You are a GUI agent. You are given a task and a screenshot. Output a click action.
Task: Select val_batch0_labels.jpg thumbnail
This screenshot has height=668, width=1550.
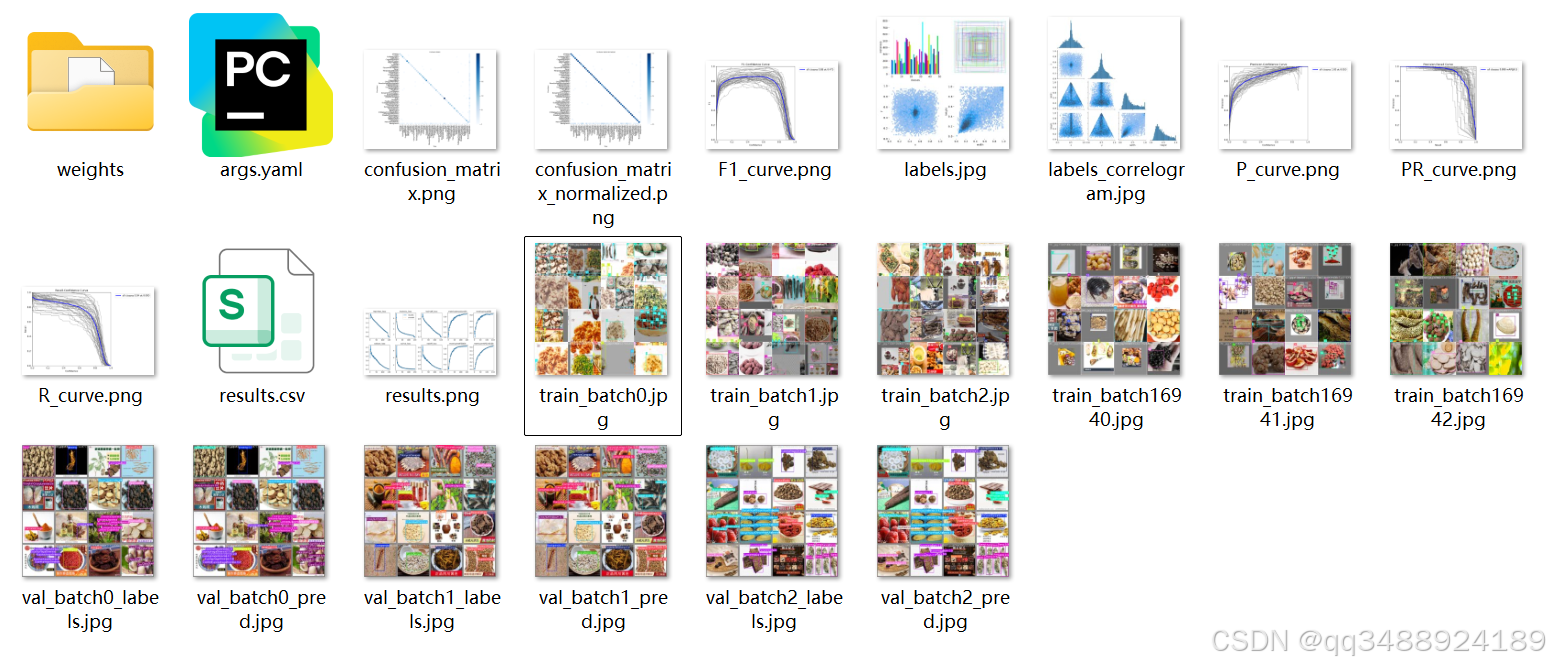coord(90,511)
